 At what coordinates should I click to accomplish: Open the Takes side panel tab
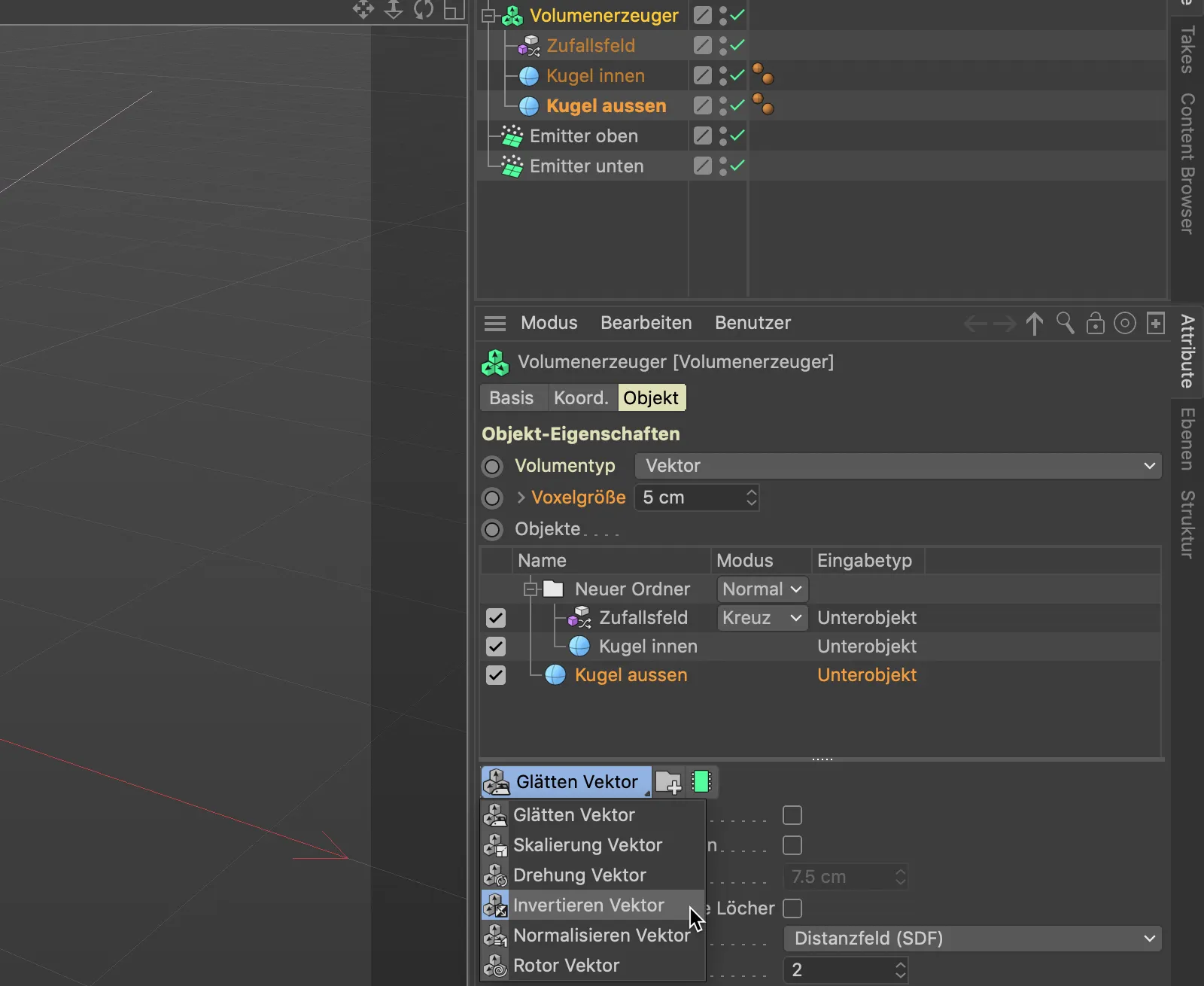point(1187,50)
